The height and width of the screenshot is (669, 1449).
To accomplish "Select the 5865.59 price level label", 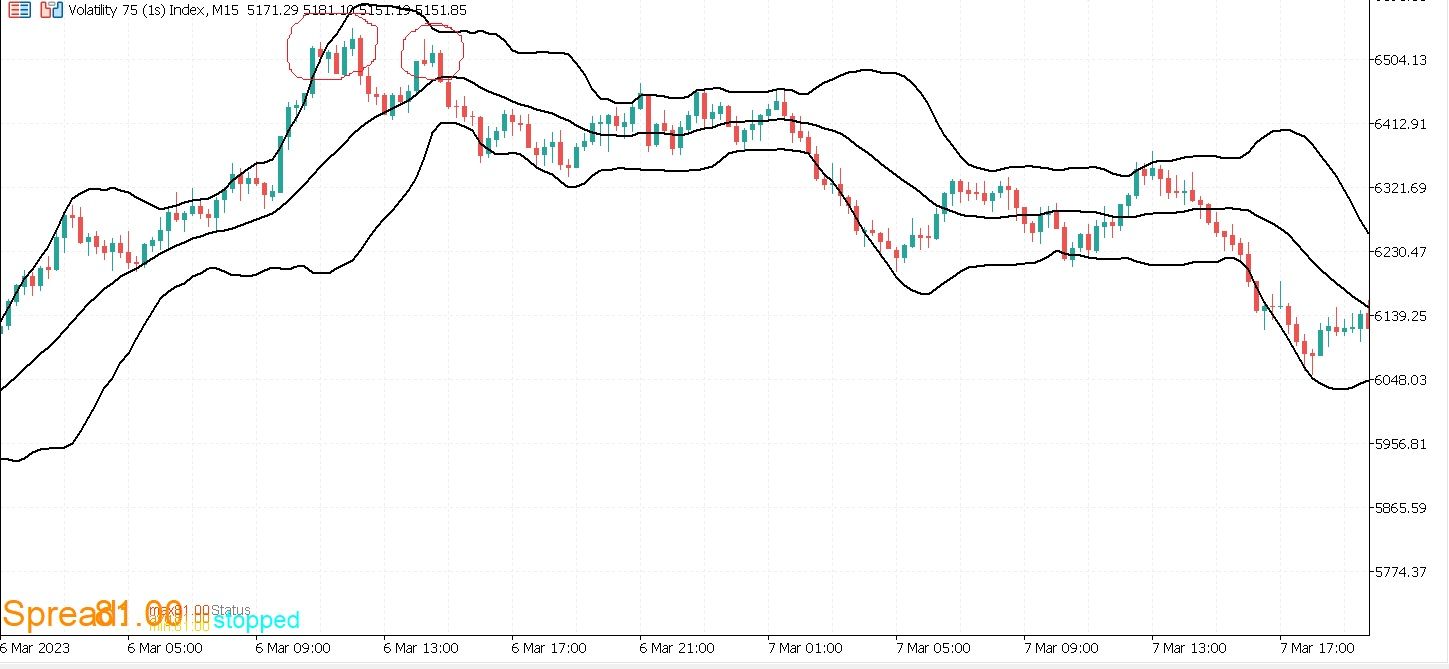I will pyautogui.click(x=1402, y=508).
